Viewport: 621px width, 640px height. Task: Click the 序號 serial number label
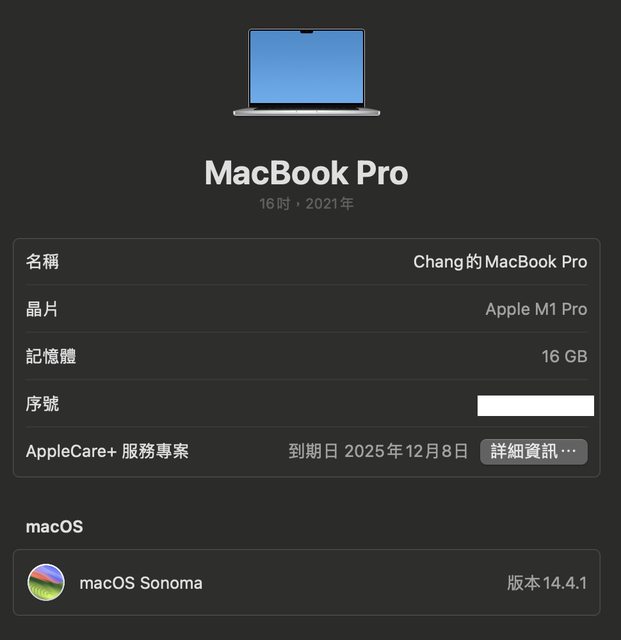(x=42, y=404)
